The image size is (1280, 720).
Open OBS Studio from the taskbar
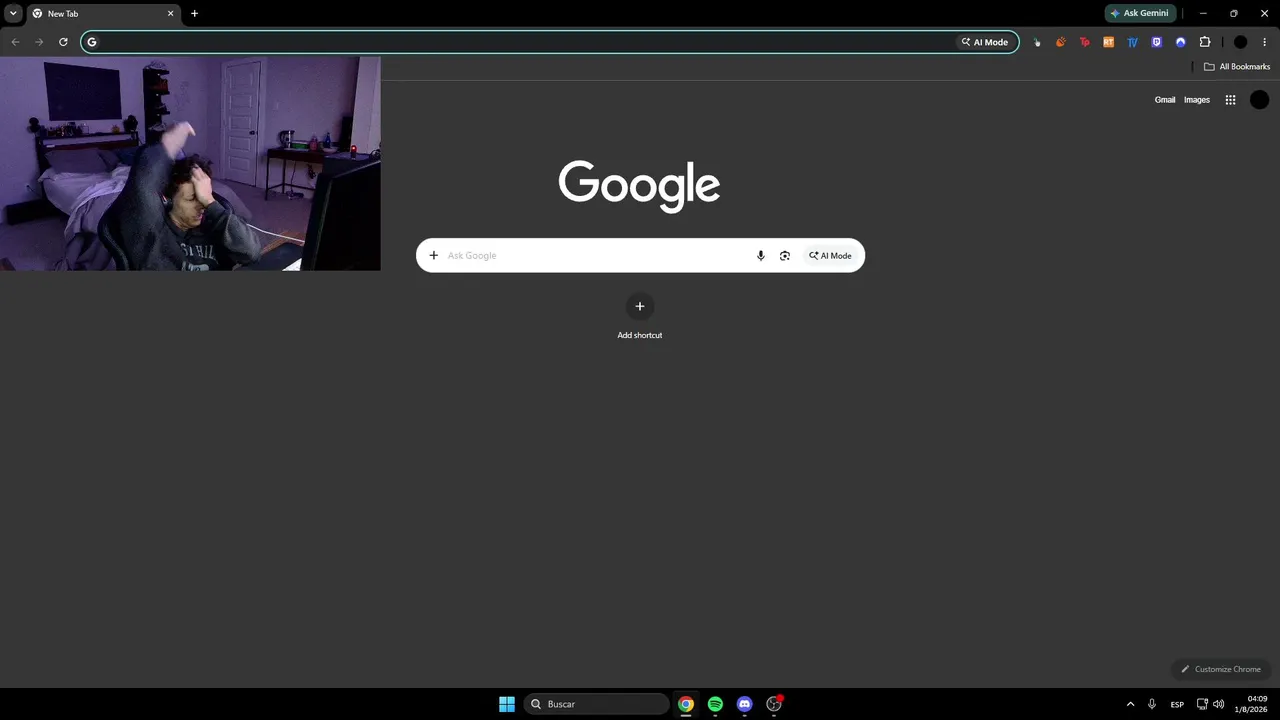(774, 704)
